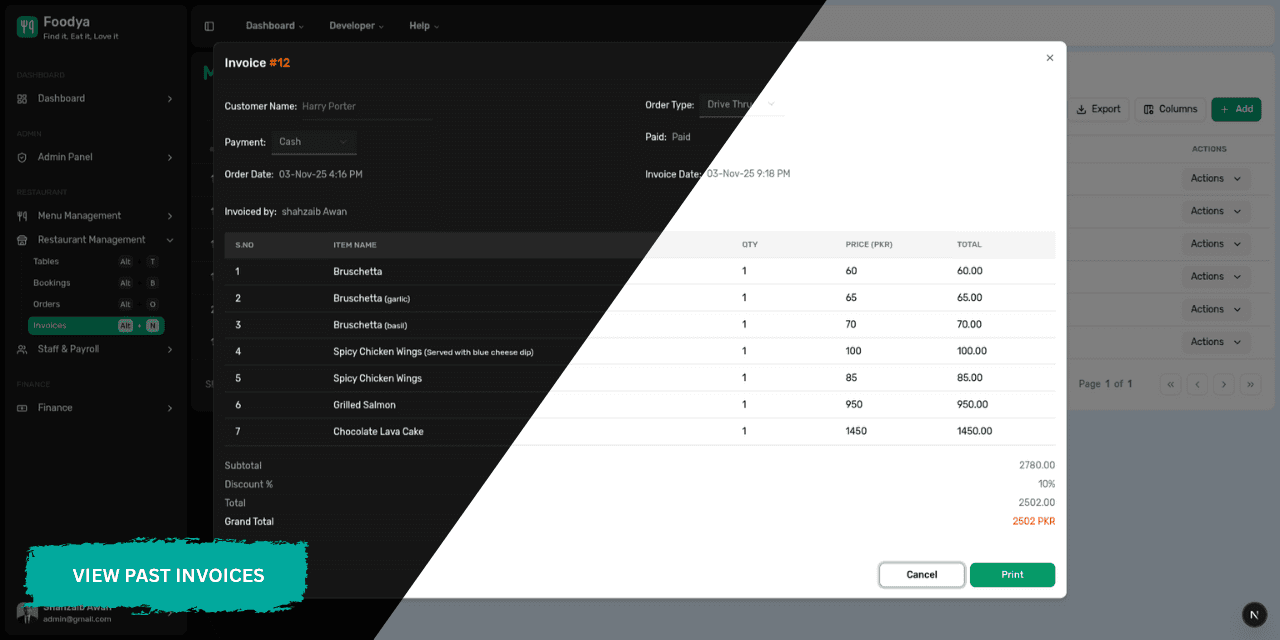This screenshot has height=640, width=1280.
Task: Click the green Add button
Action: point(1236,109)
